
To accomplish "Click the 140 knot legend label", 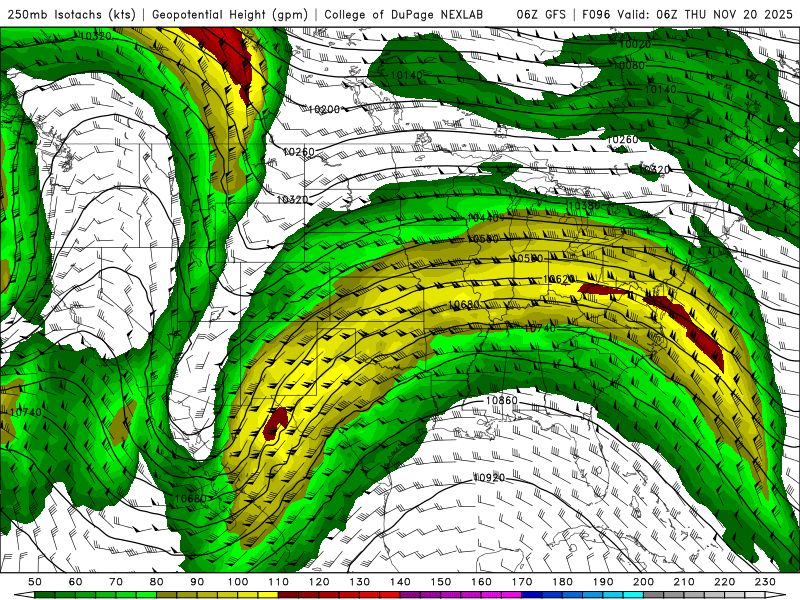I will tap(400, 582).
